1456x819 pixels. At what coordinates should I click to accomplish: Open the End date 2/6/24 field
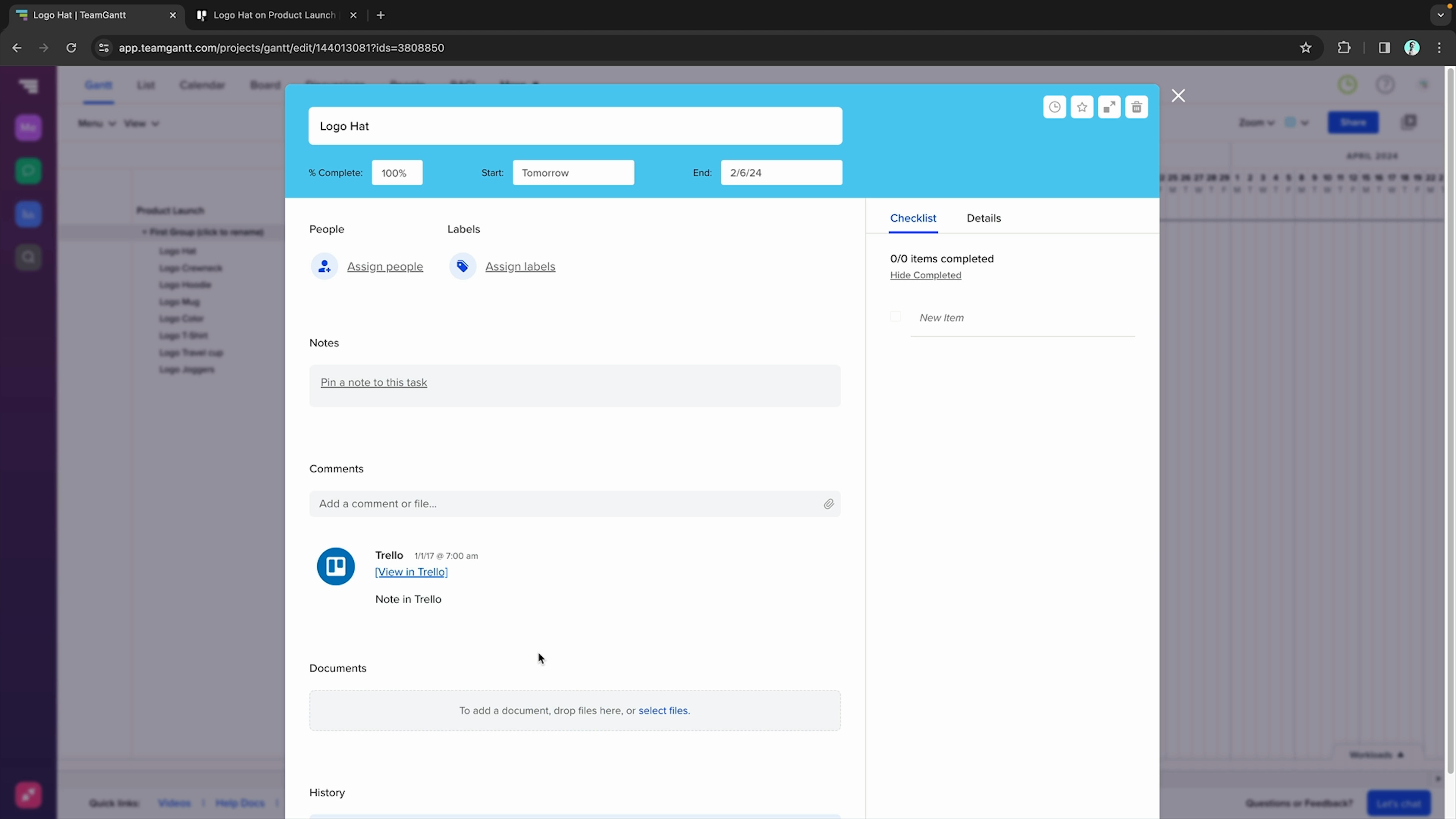(781, 173)
